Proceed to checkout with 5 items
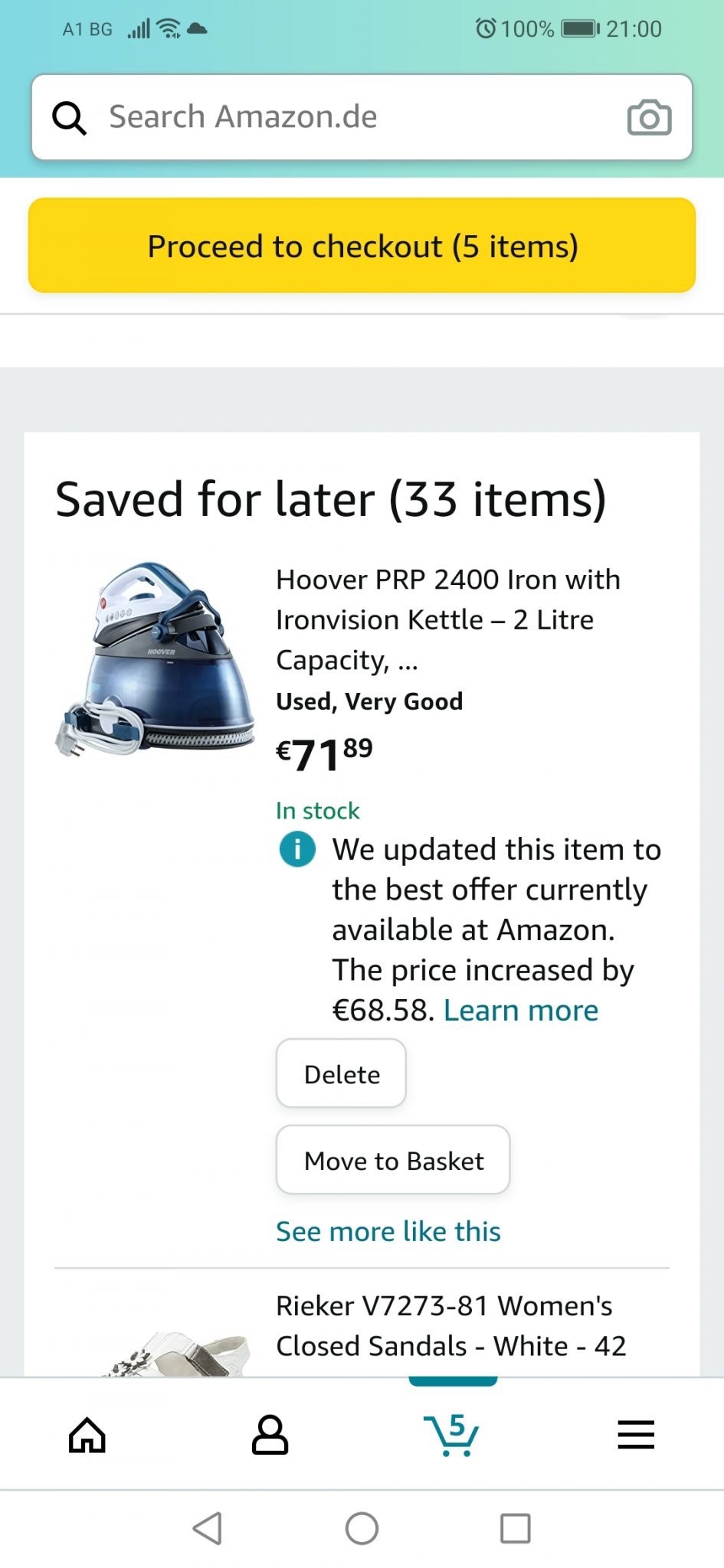The height and width of the screenshot is (1568, 724). [x=362, y=246]
